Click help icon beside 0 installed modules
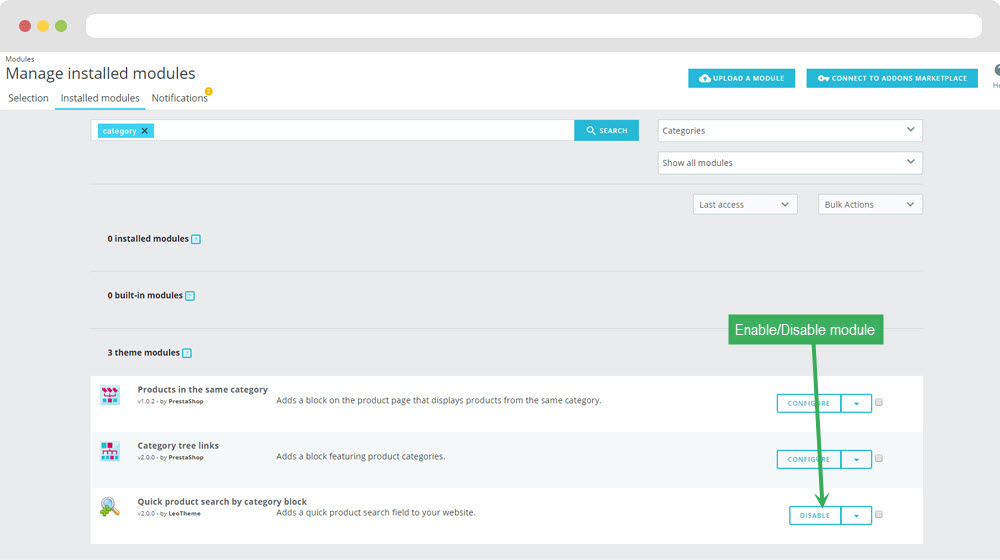Image resolution: width=1000 pixels, height=560 pixels. tap(196, 240)
